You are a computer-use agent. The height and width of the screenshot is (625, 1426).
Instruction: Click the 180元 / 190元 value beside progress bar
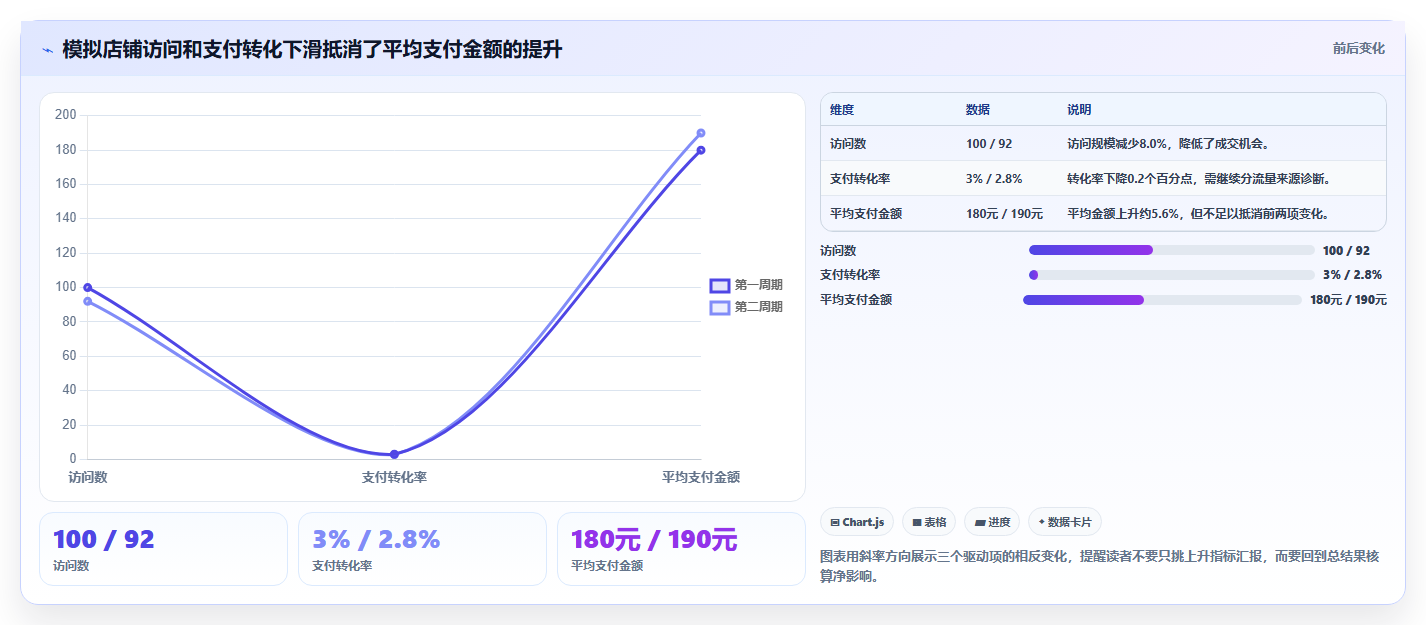(1348, 300)
